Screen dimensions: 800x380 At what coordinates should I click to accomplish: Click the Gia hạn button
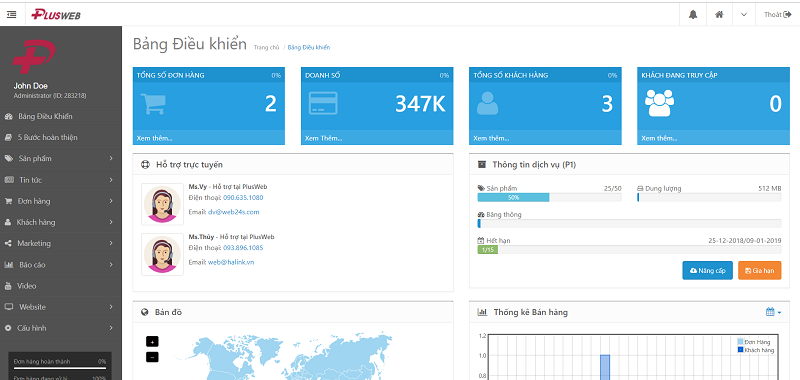coord(760,270)
